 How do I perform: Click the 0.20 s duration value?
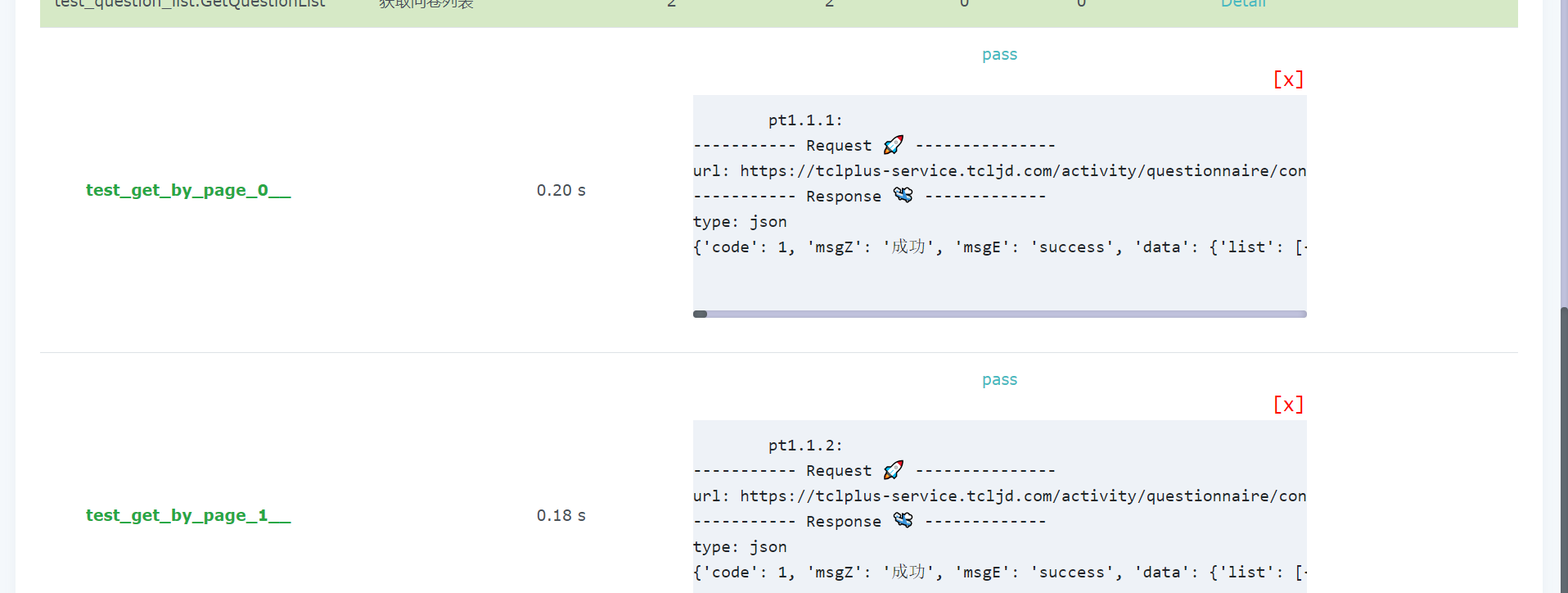pos(561,191)
